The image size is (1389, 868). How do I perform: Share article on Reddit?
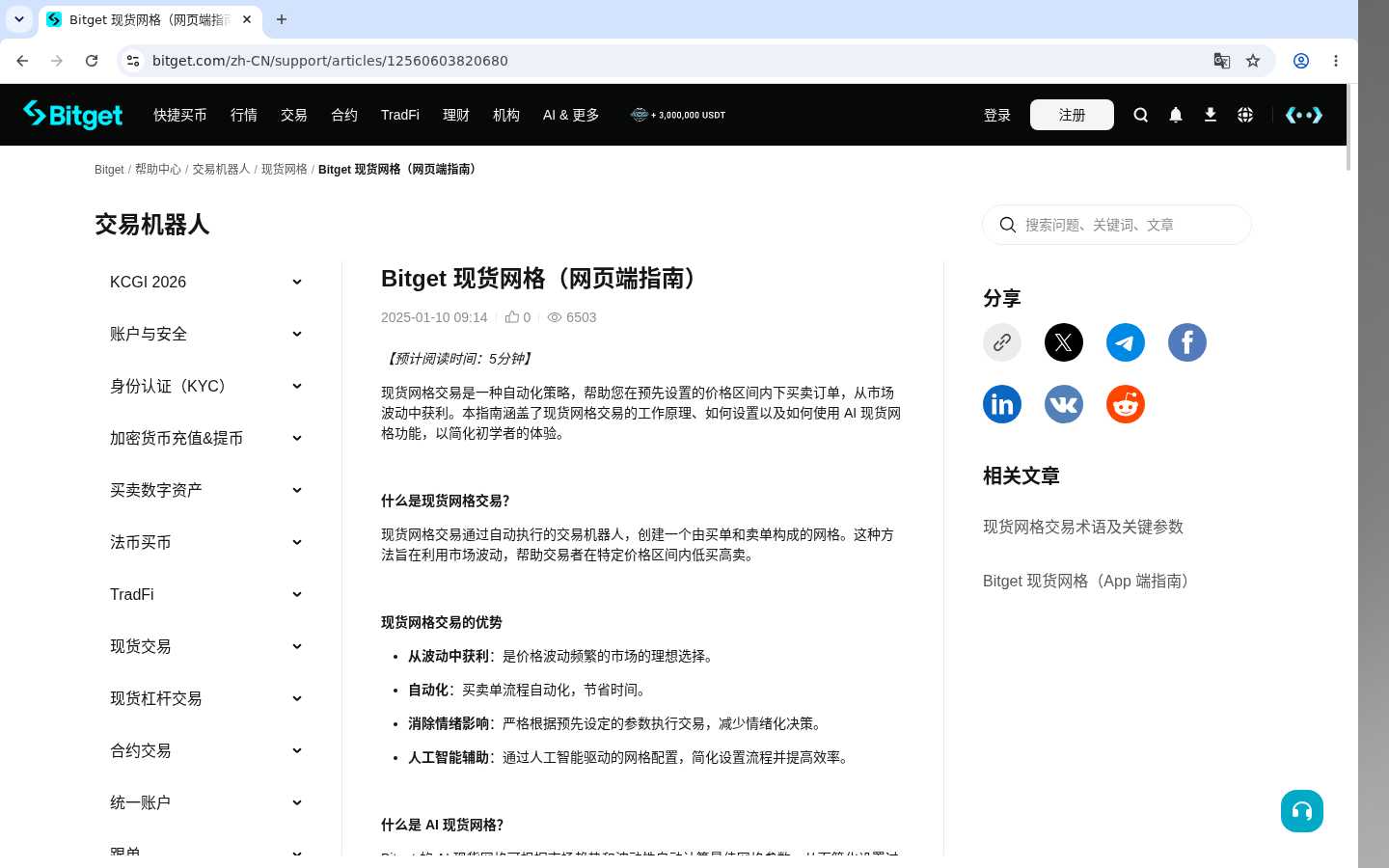click(1126, 404)
